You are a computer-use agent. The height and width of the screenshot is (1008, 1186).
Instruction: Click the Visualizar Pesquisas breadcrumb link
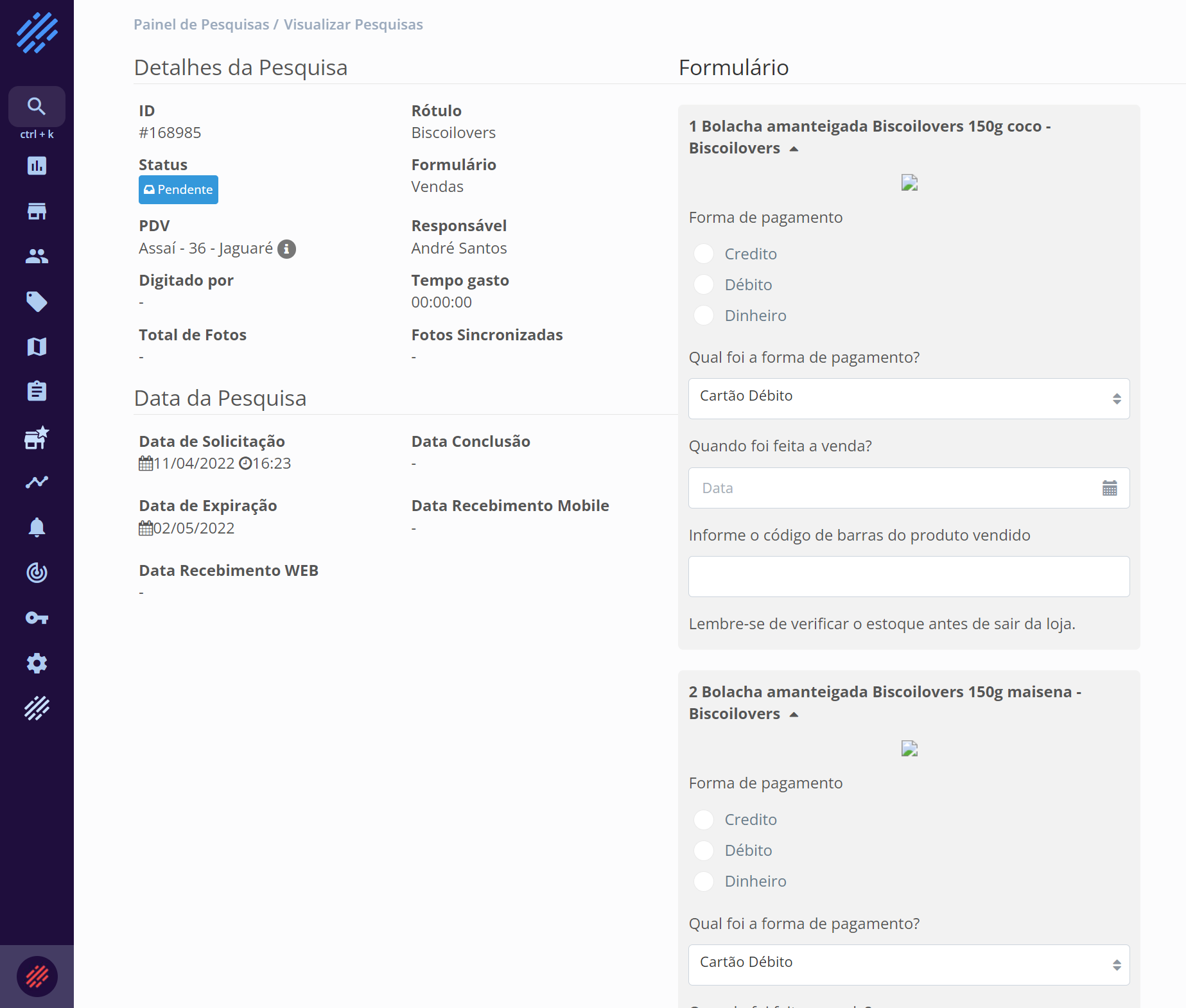click(x=353, y=24)
